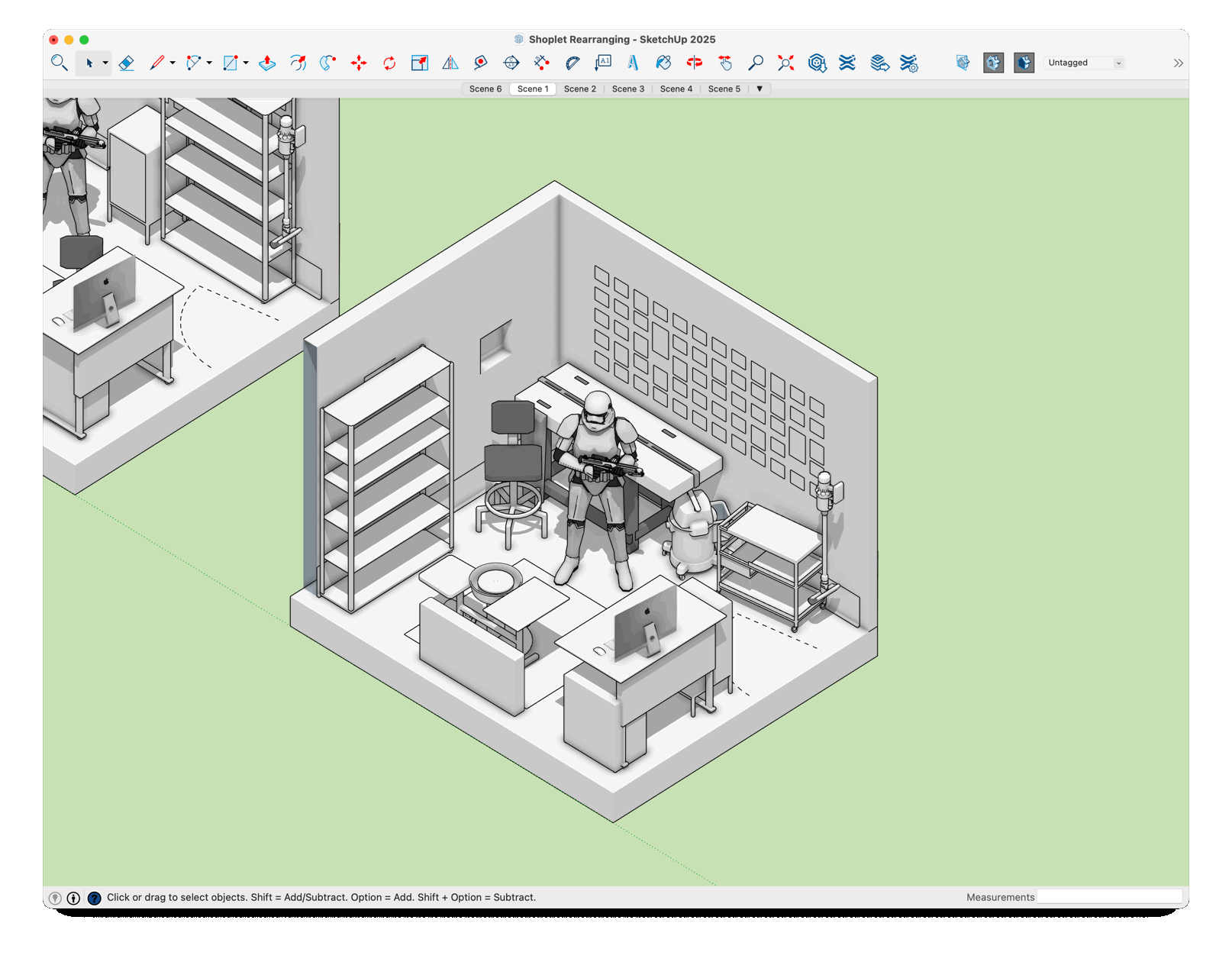
Task: Switch to the Scene 1 tab
Action: pyautogui.click(x=533, y=89)
